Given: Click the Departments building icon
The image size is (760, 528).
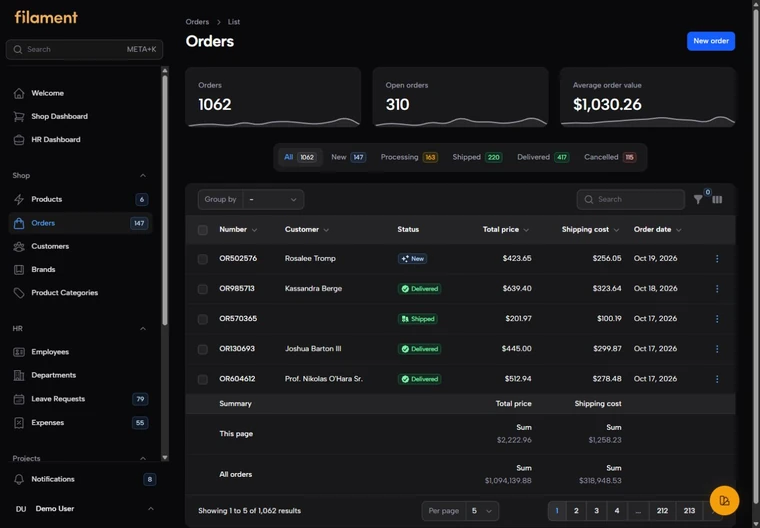Looking at the screenshot, I should (19, 375).
